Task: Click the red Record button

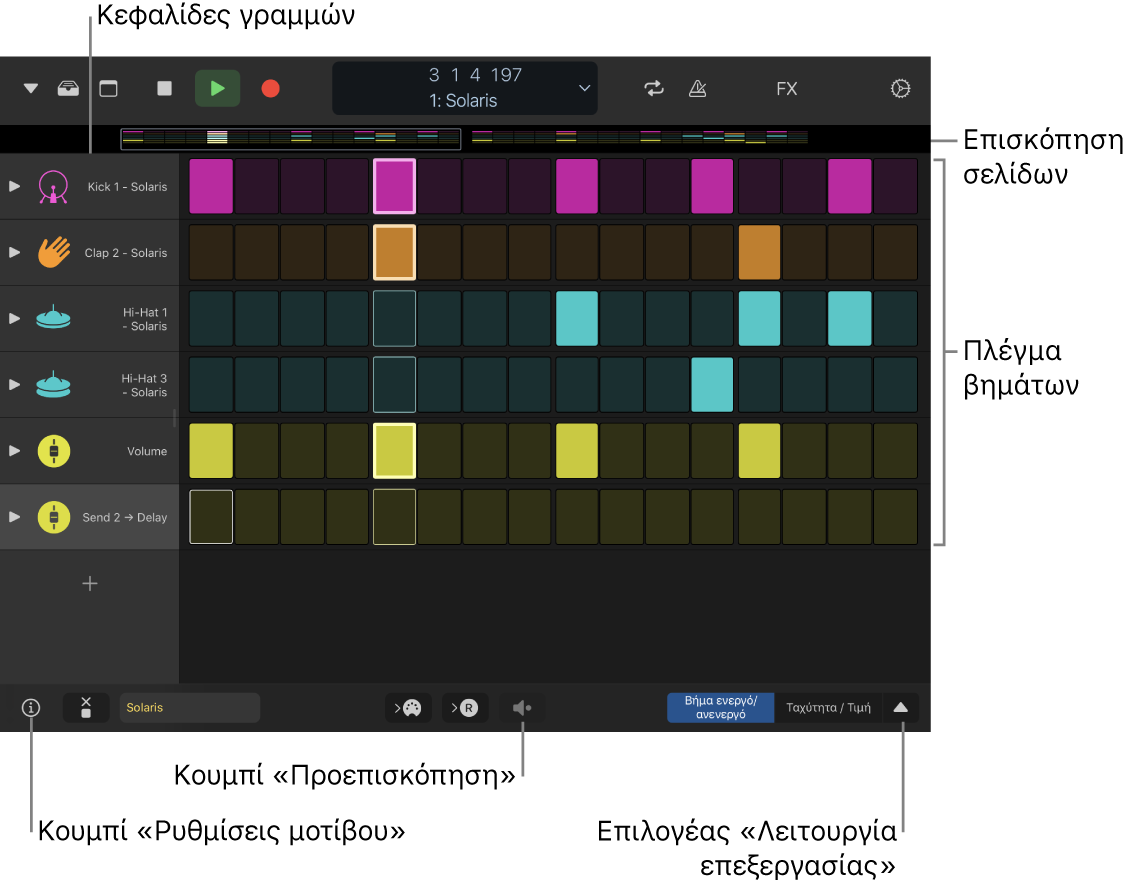Action: pyautogui.click(x=270, y=88)
